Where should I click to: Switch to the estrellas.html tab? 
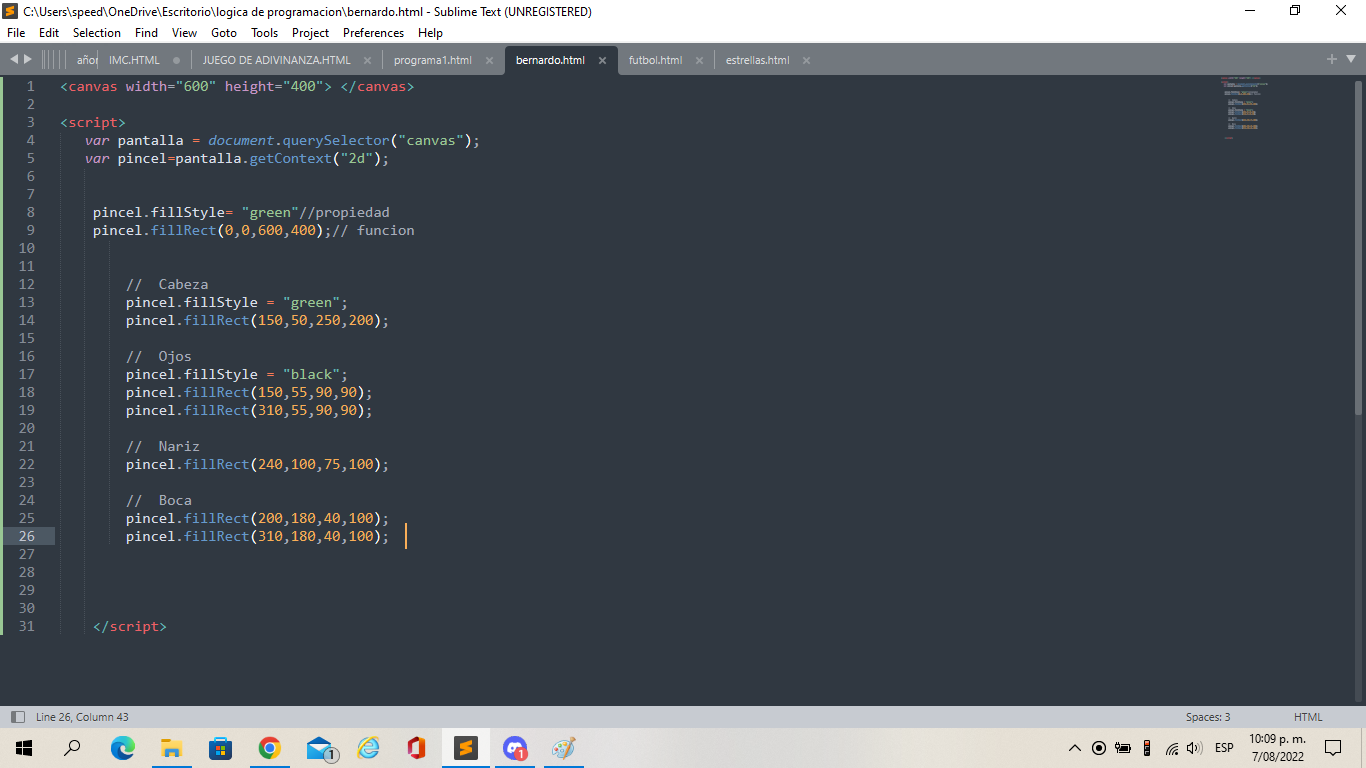tap(757, 60)
